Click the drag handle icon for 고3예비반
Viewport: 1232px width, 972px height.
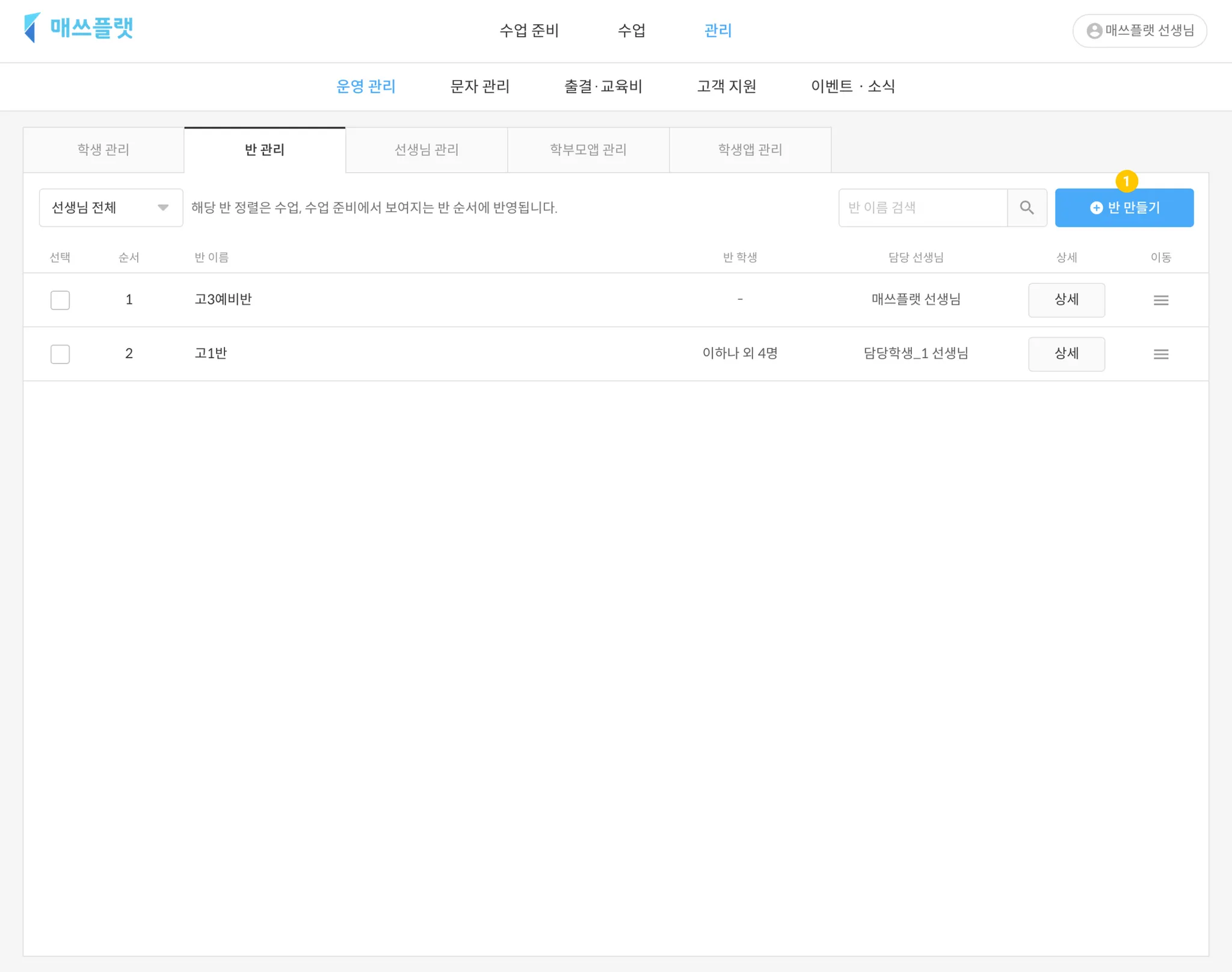(1160, 300)
